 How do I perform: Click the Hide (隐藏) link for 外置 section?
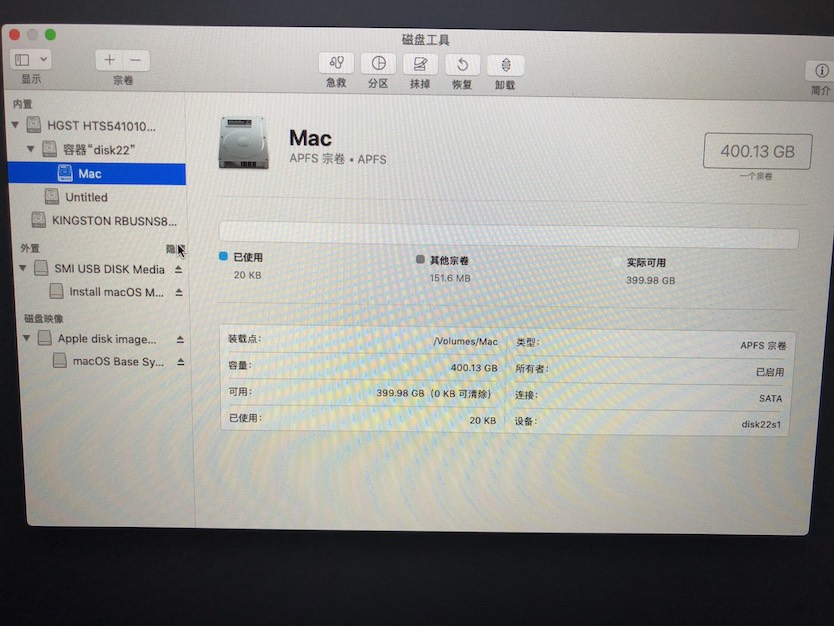click(x=175, y=249)
